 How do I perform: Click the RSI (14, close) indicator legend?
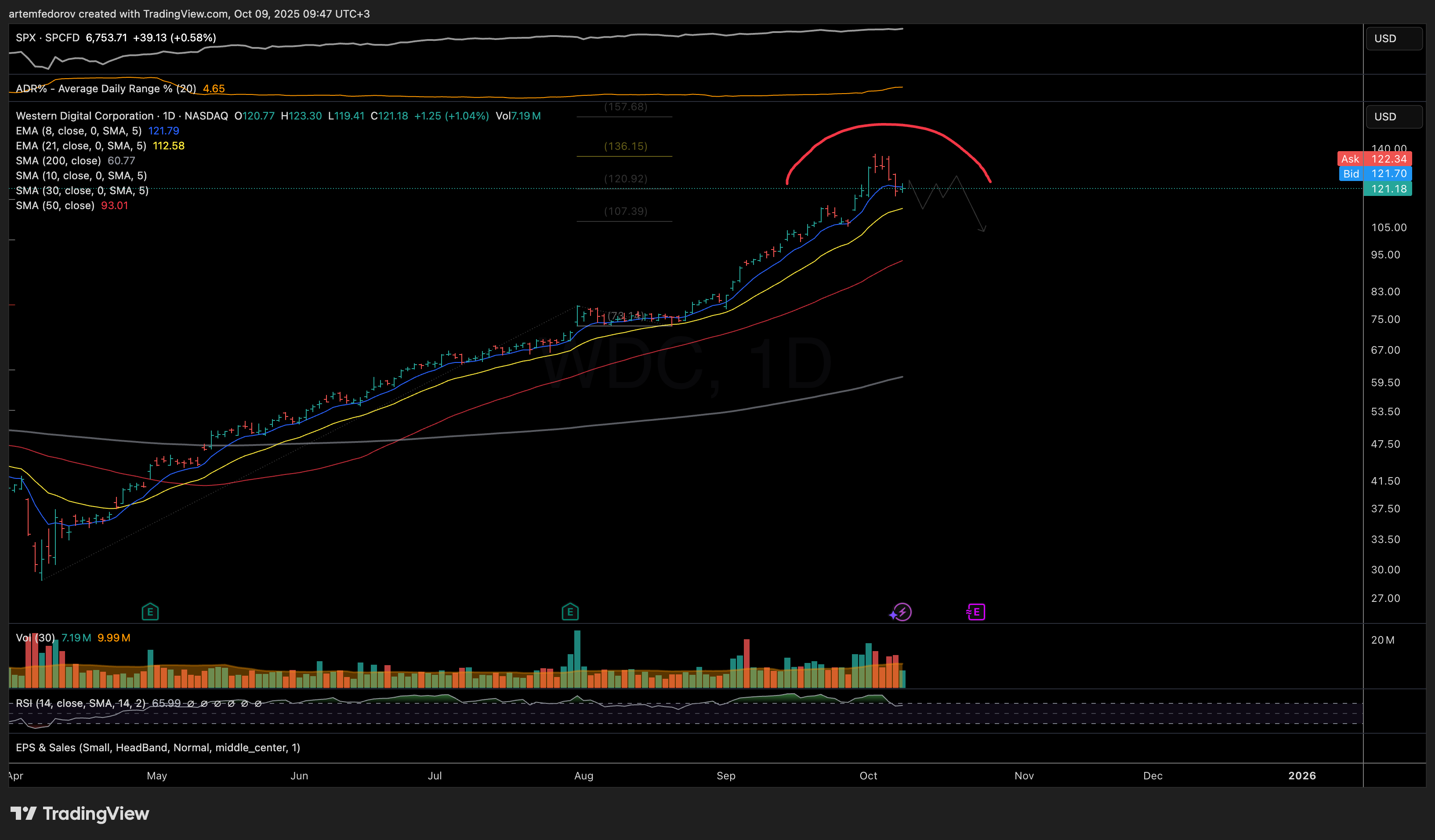[x=80, y=703]
